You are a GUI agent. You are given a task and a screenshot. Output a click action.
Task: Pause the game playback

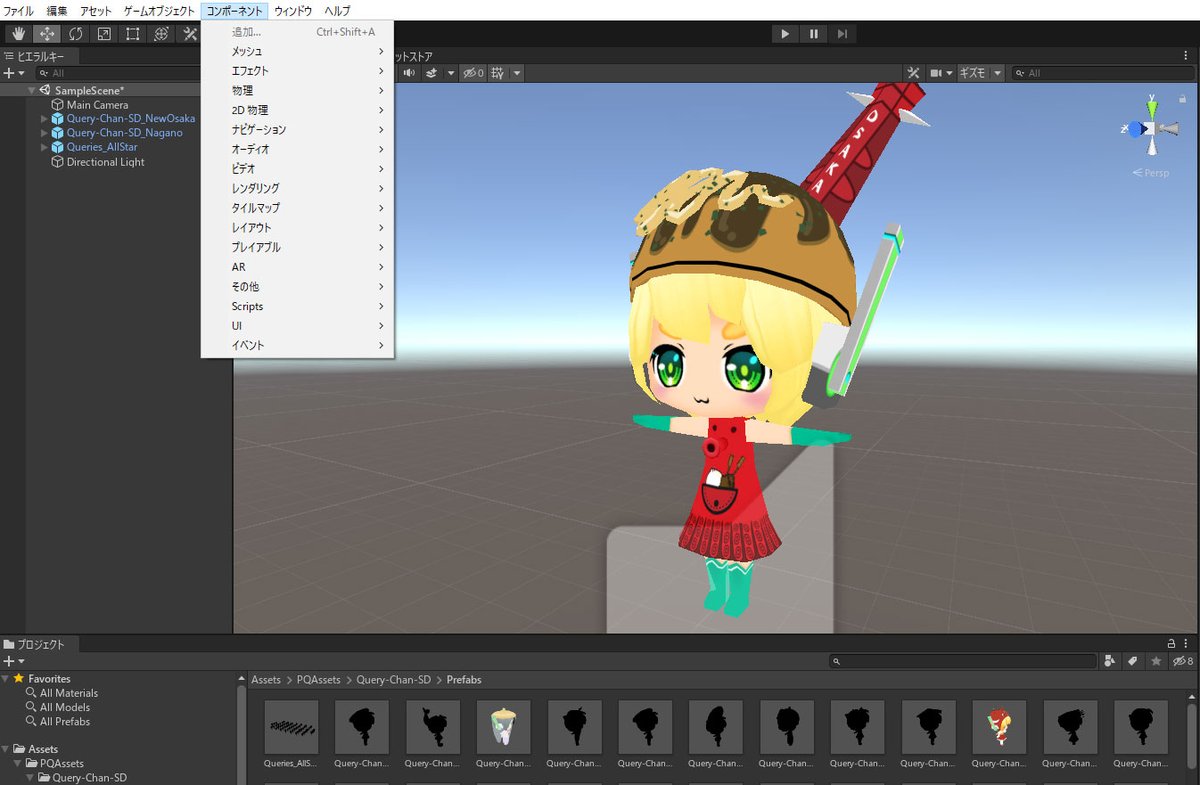[814, 34]
